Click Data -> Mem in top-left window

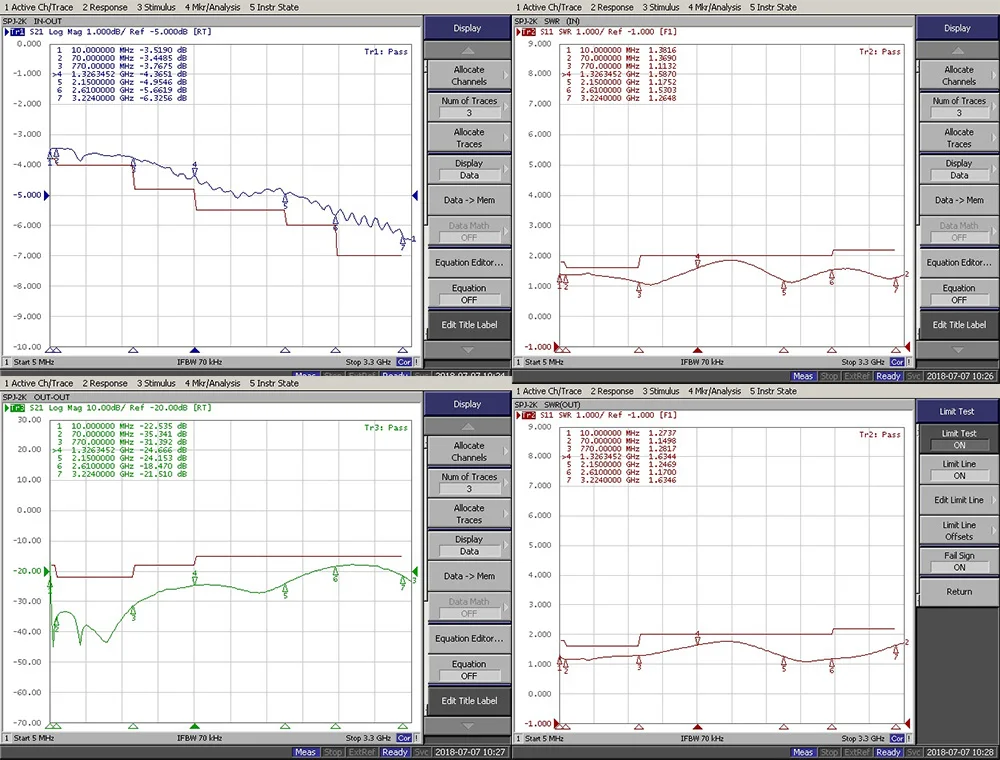(x=469, y=200)
